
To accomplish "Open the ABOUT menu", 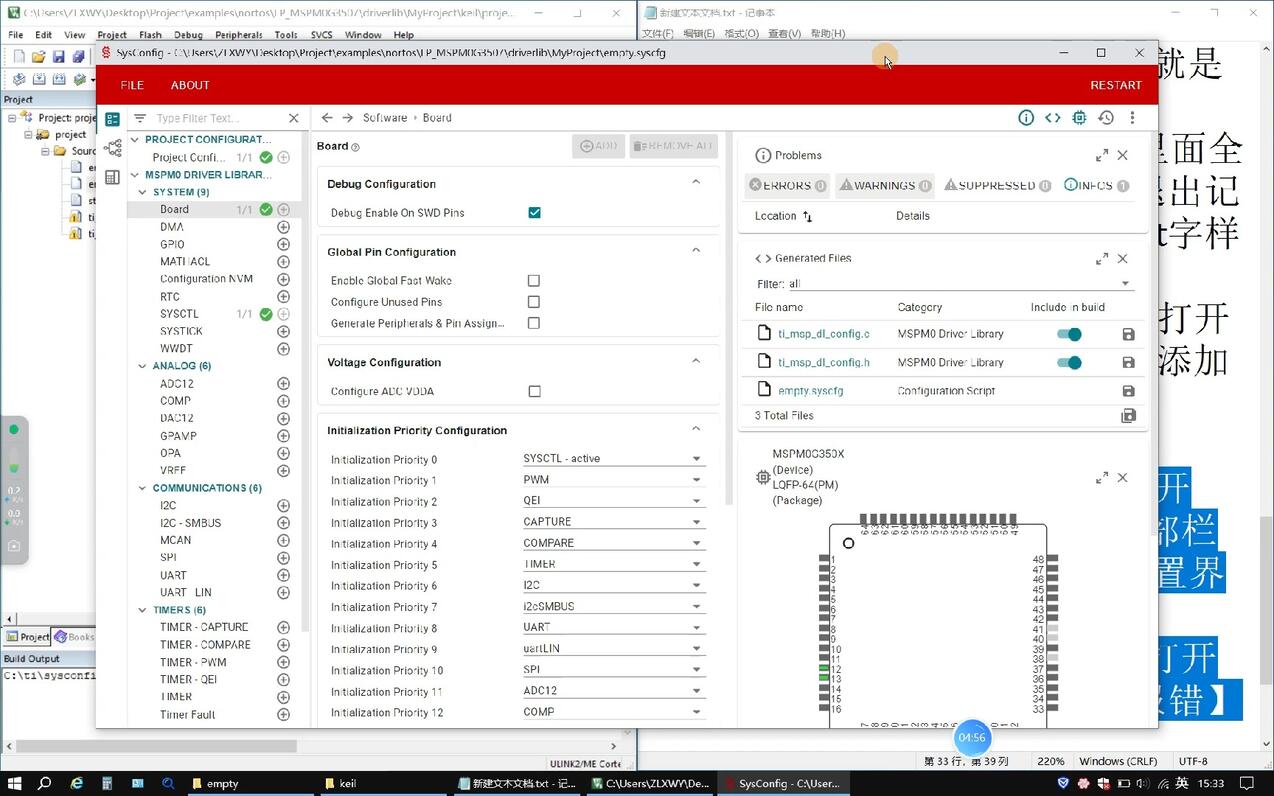I will coord(190,85).
